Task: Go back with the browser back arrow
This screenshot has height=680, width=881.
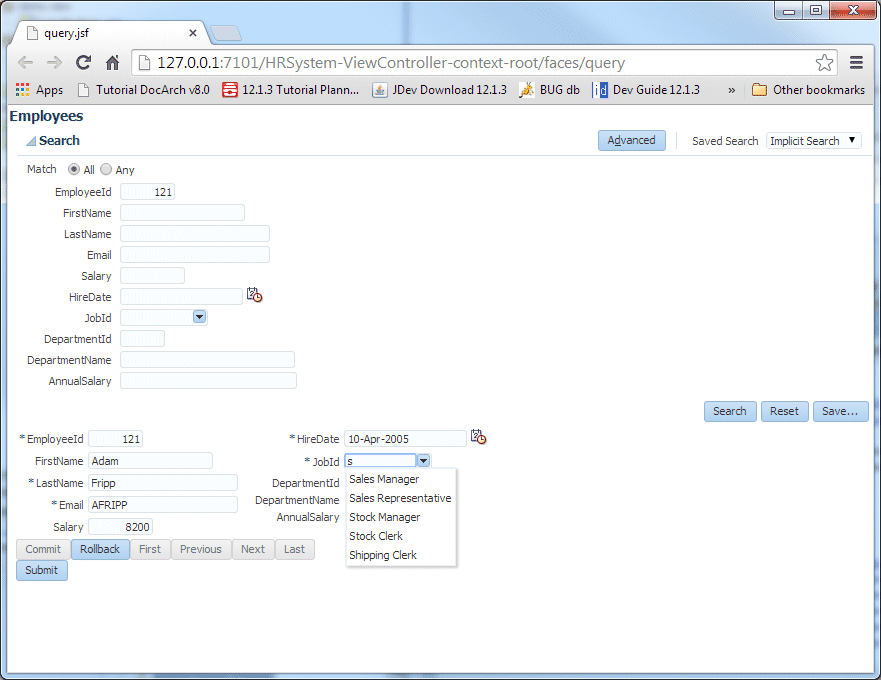Action: [x=25, y=62]
